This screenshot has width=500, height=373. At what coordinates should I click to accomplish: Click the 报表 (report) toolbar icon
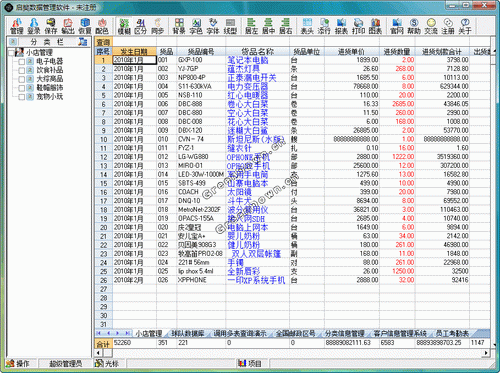click(x=341, y=26)
